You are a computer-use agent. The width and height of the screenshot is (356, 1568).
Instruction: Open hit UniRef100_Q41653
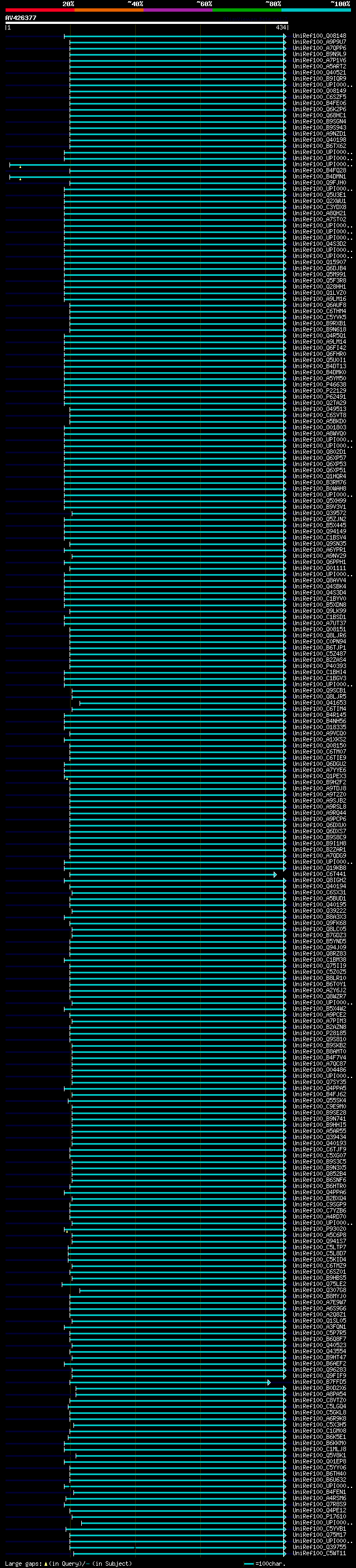(x=319, y=703)
